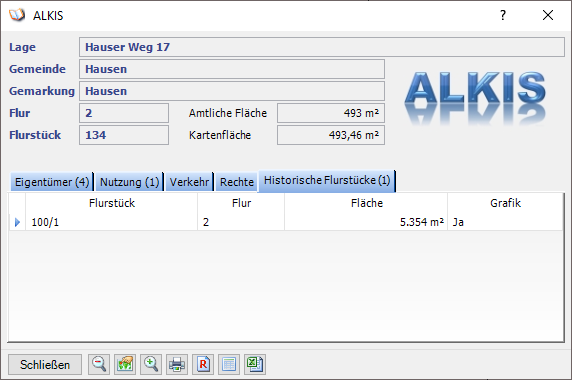Export data with the Excel icon
Viewport: 572px width, 380px height.
(255, 364)
